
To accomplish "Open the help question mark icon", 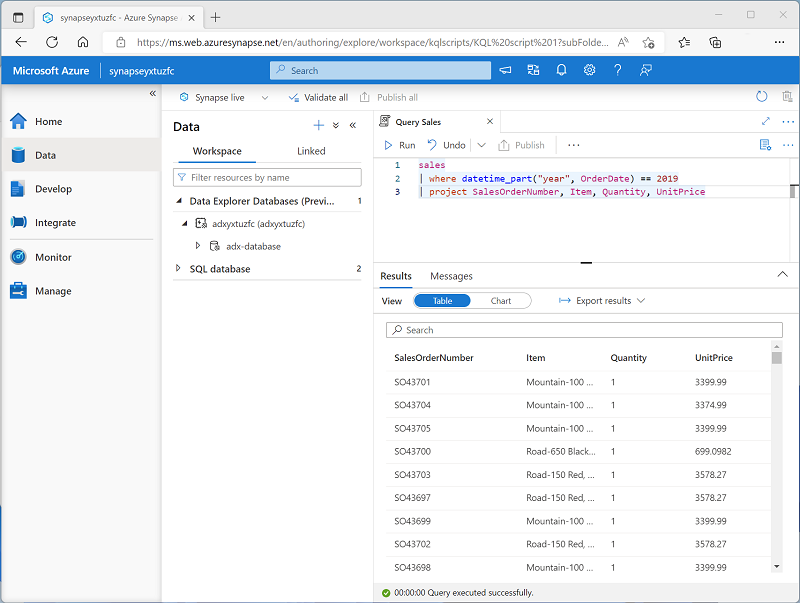I will (617, 70).
